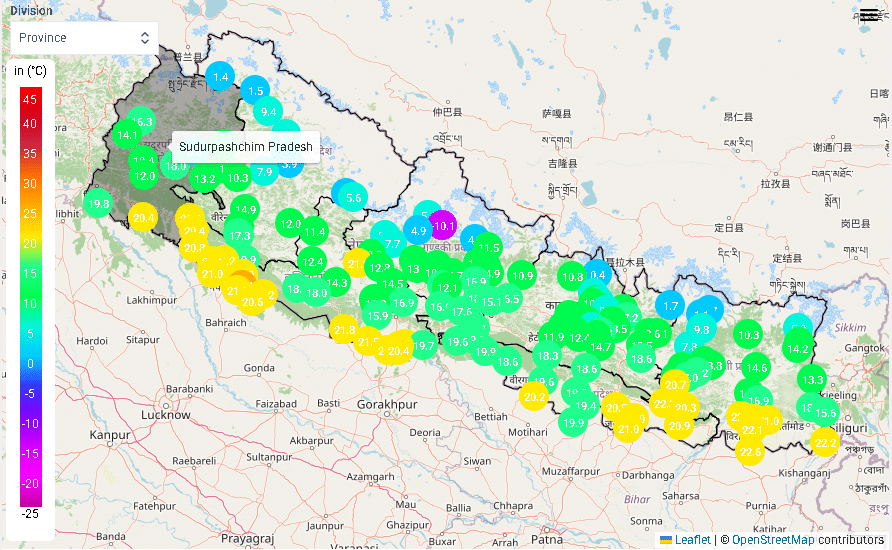Open the OpenStreetMap contributors link
Viewport: 892px width, 550px height.
[x=773, y=539]
